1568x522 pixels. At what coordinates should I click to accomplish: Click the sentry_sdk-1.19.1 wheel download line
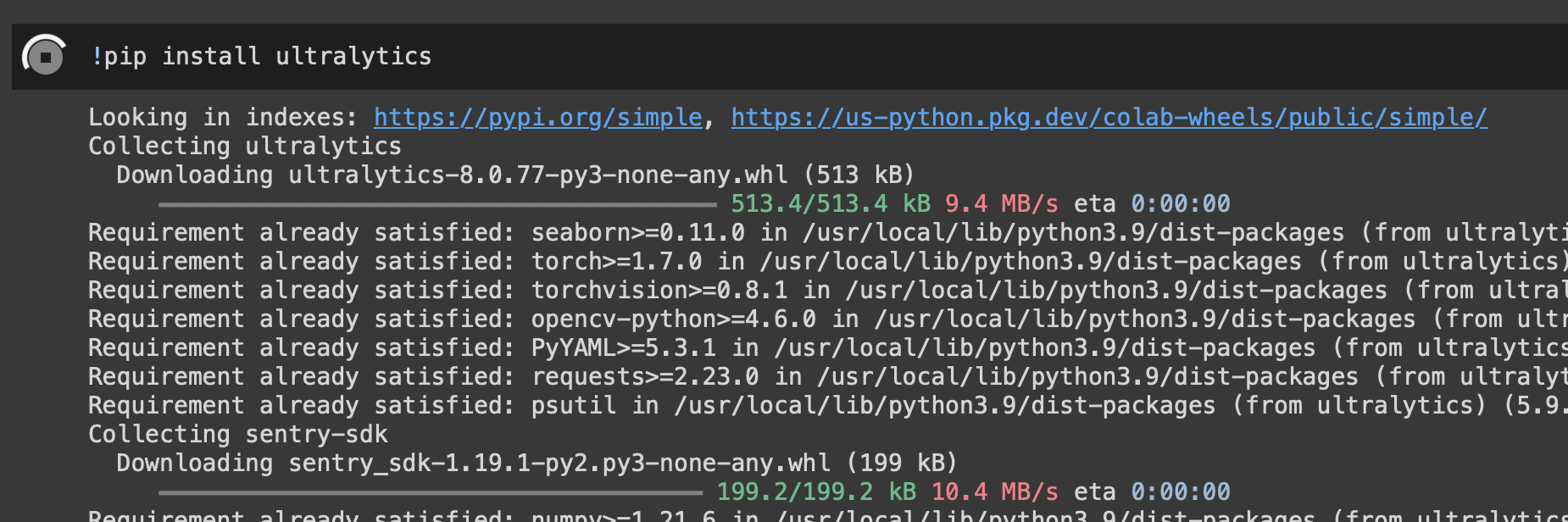tap(537, 464)
